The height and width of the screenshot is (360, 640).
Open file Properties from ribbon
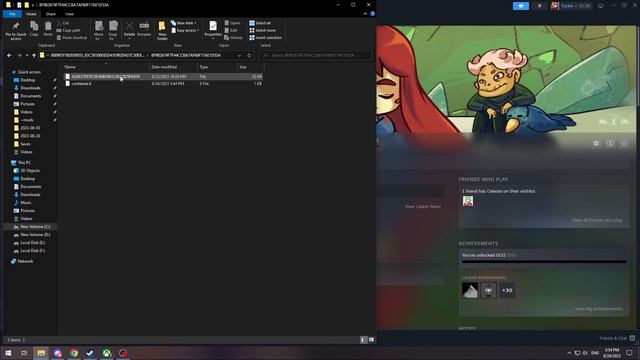click(213, 30)
